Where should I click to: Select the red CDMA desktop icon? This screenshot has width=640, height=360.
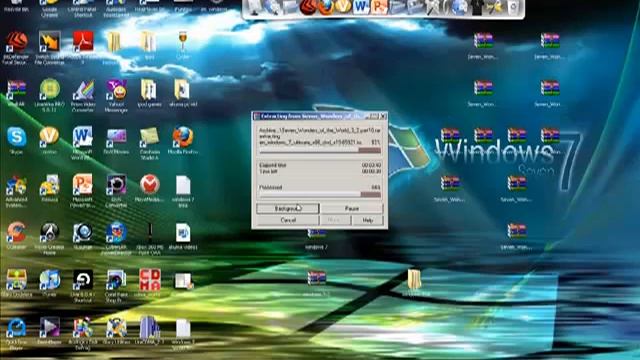pos(149,279)
